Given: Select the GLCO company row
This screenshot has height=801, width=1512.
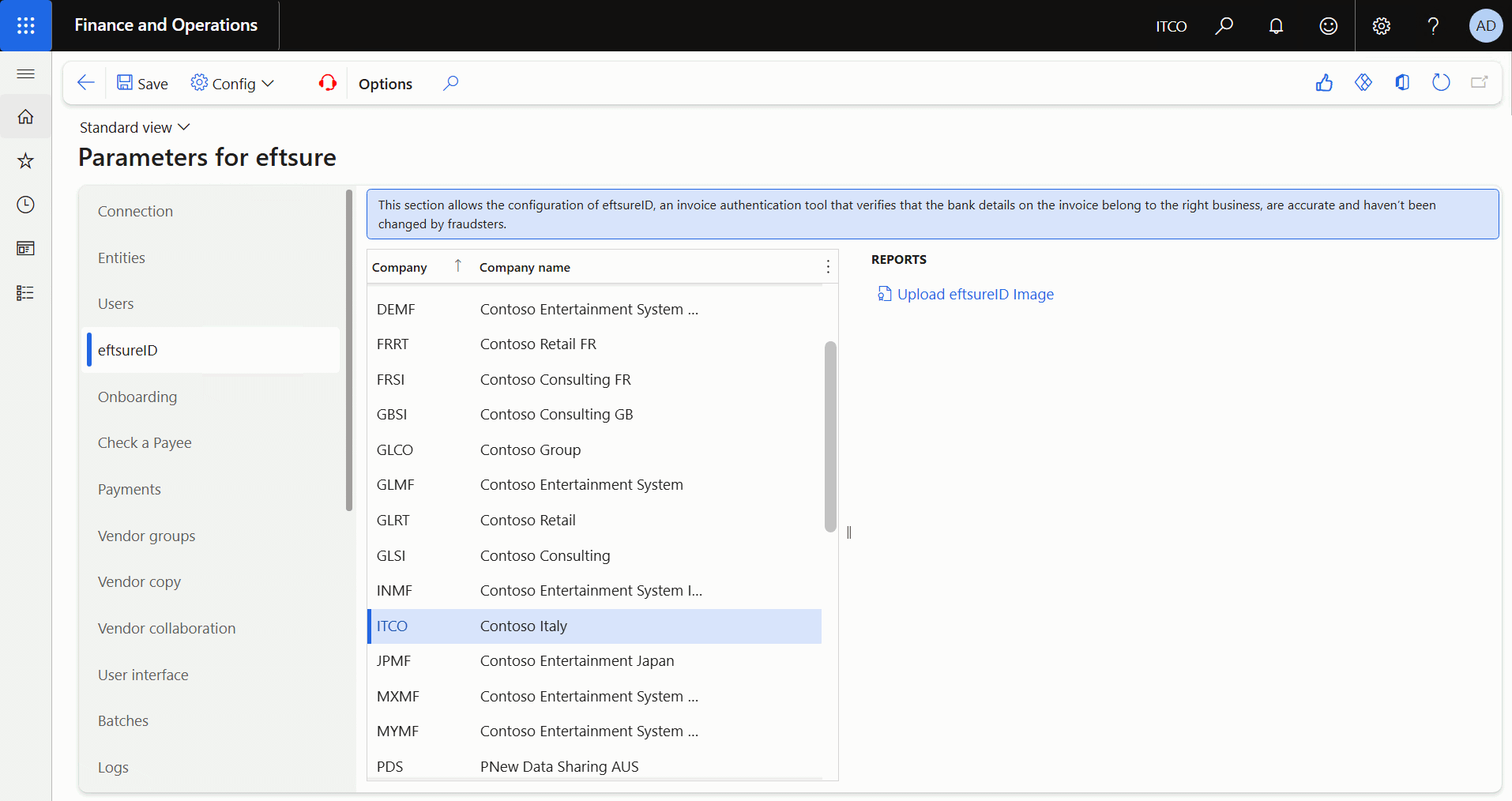Looking at the screenshot, I should click(x=595, y=449).
